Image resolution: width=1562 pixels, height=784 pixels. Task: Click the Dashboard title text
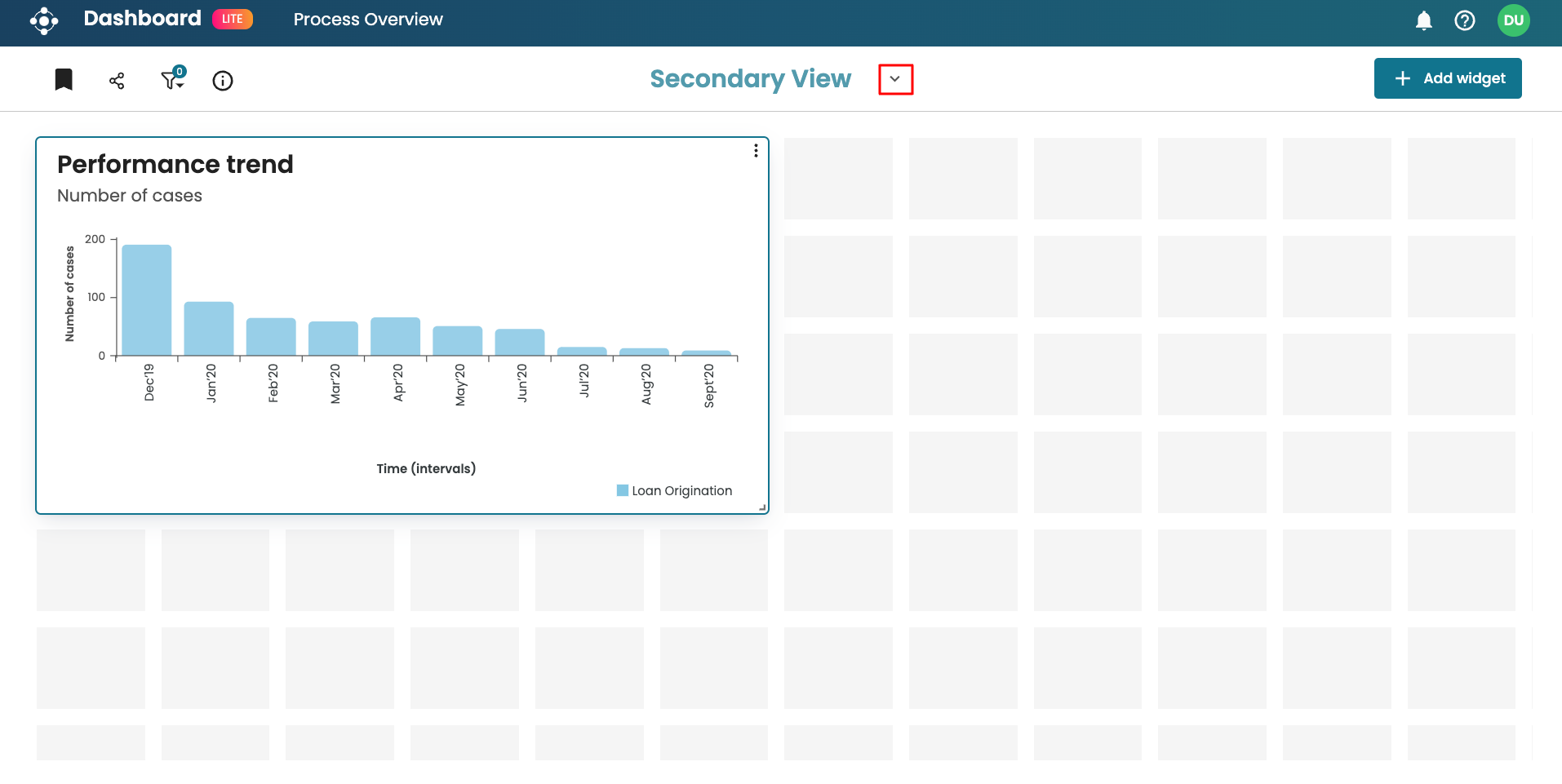(142, 19)
